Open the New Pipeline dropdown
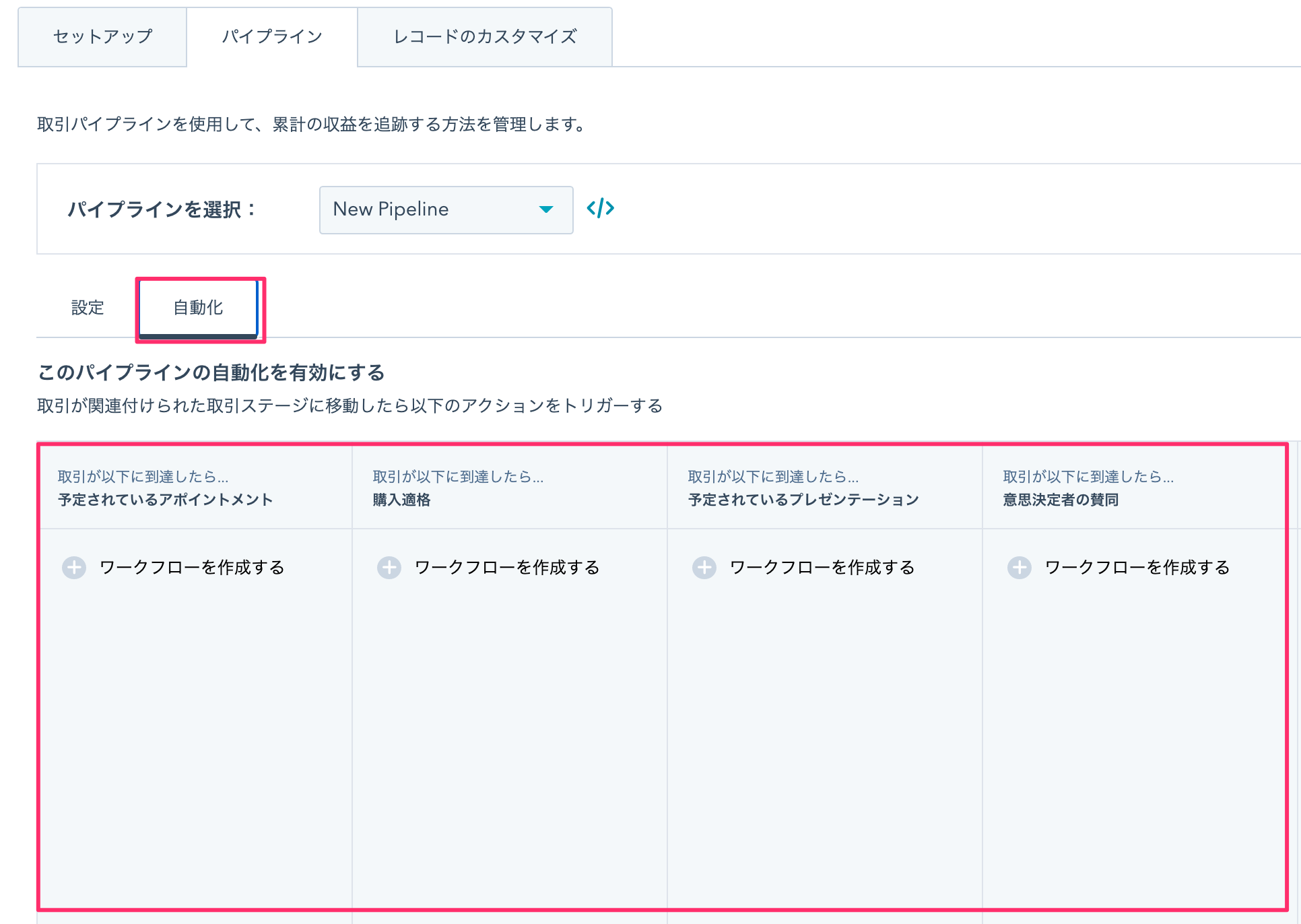Image resolution: width=1301 pixels, height=924 pixels. coord(446,209)
